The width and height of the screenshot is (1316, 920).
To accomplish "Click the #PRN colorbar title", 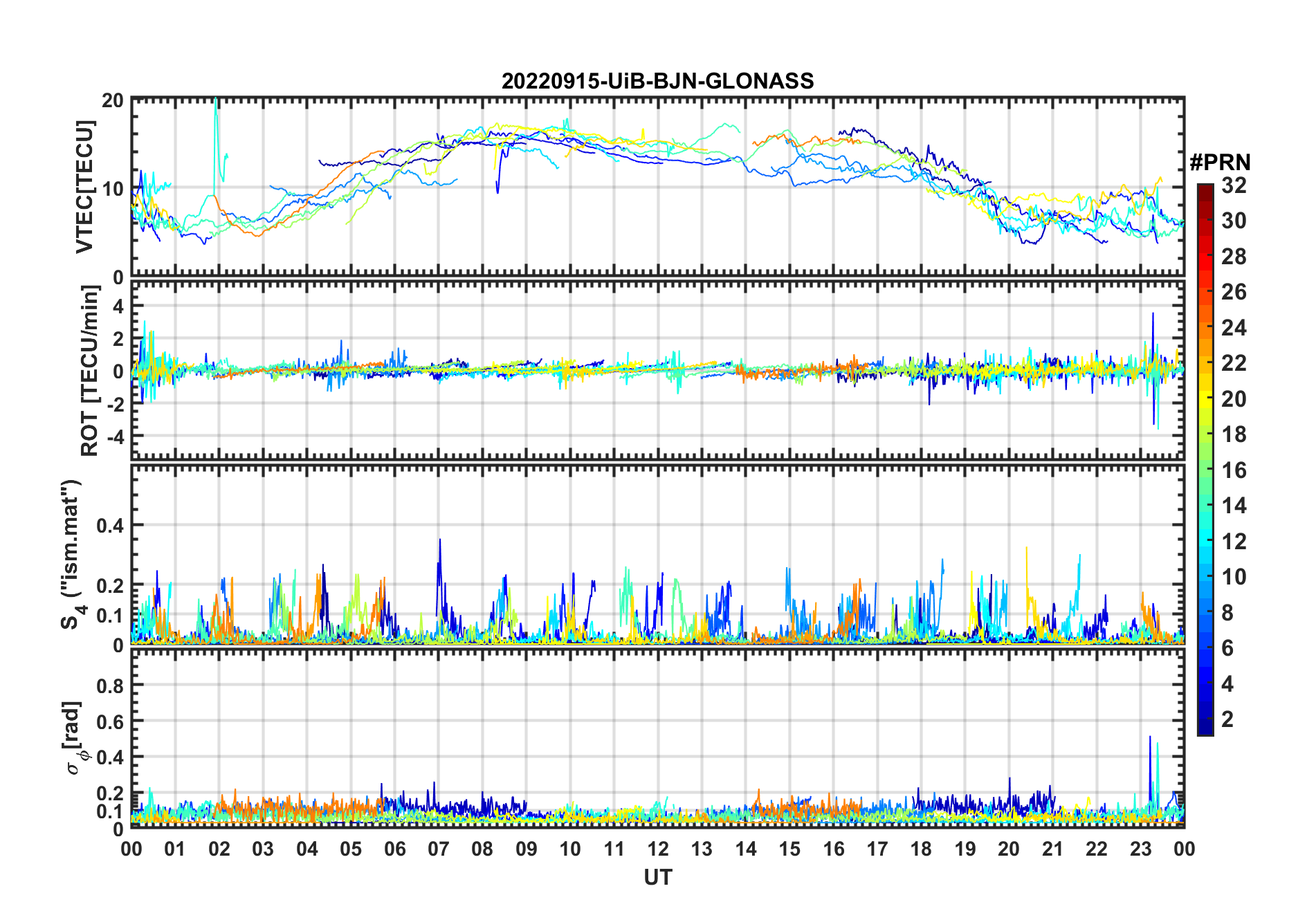I will point(1220,163).
